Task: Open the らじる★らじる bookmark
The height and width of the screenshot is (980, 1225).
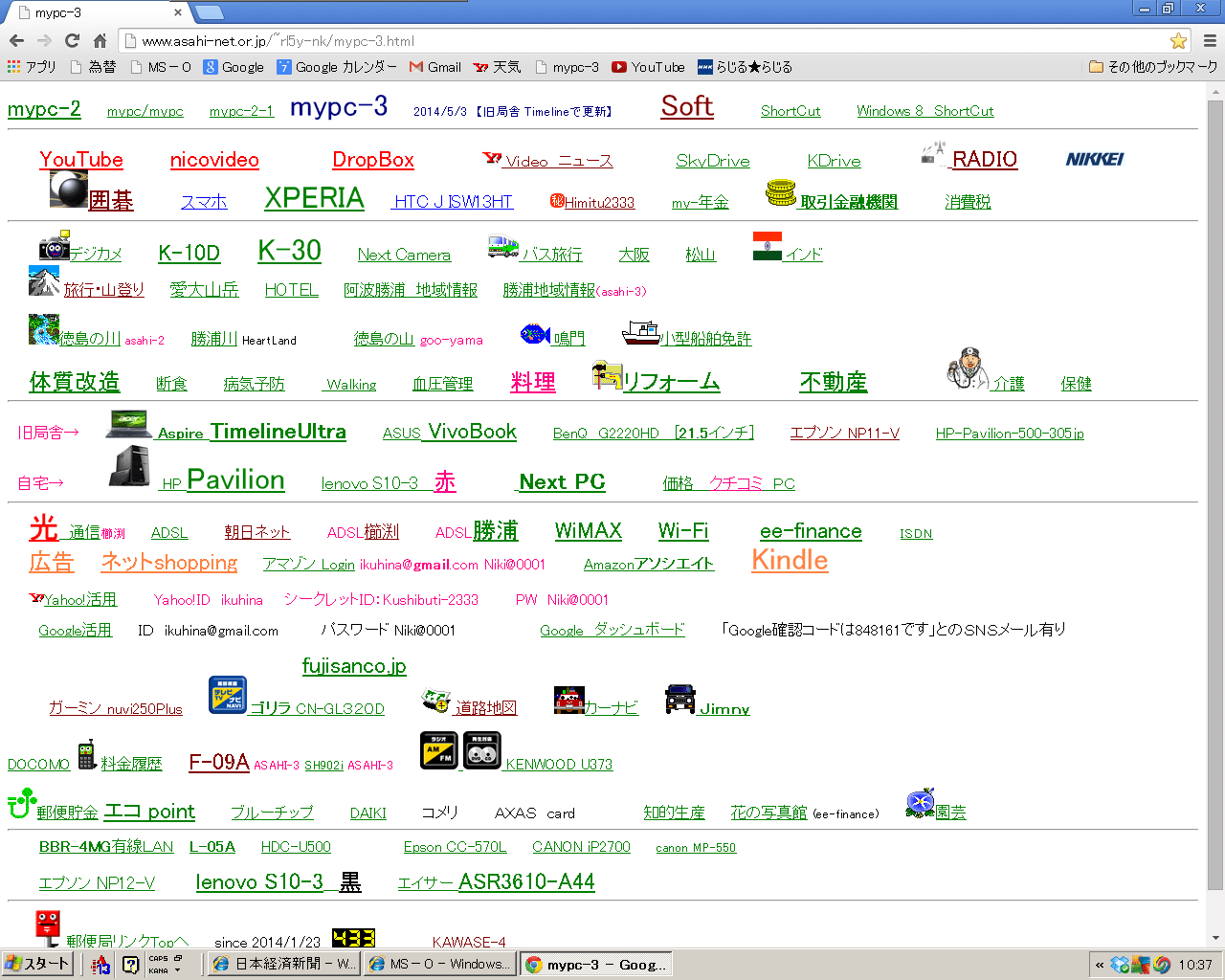Action: coord(745,67)
